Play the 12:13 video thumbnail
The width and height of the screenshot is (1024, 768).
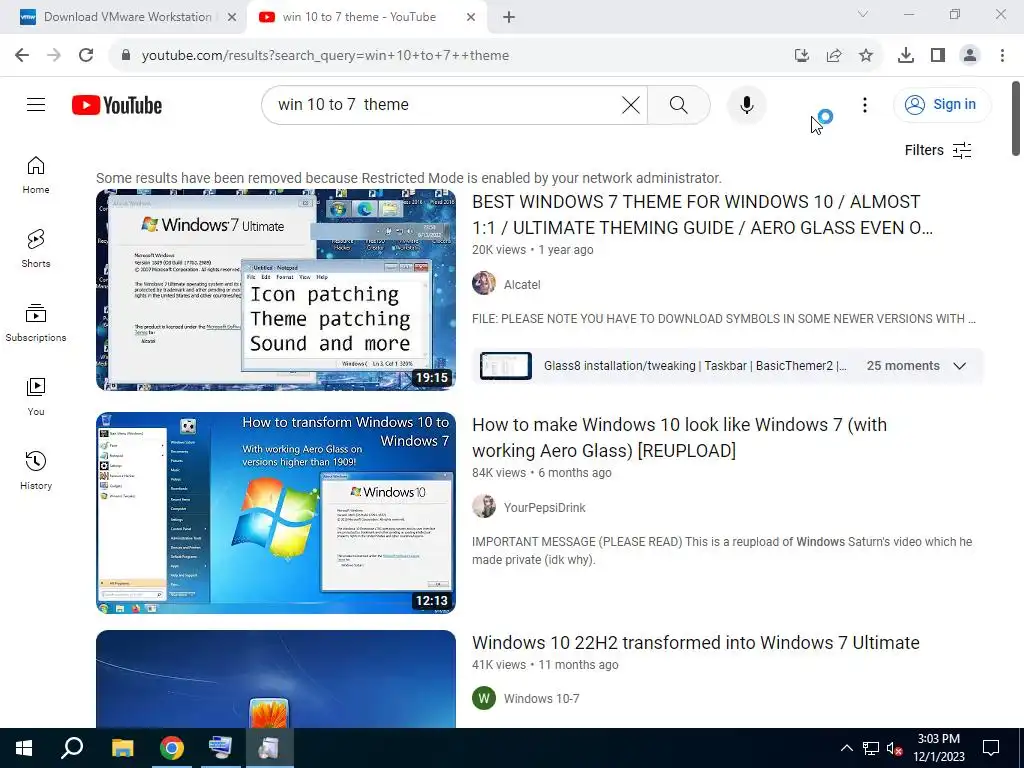(x=276, y=513)
